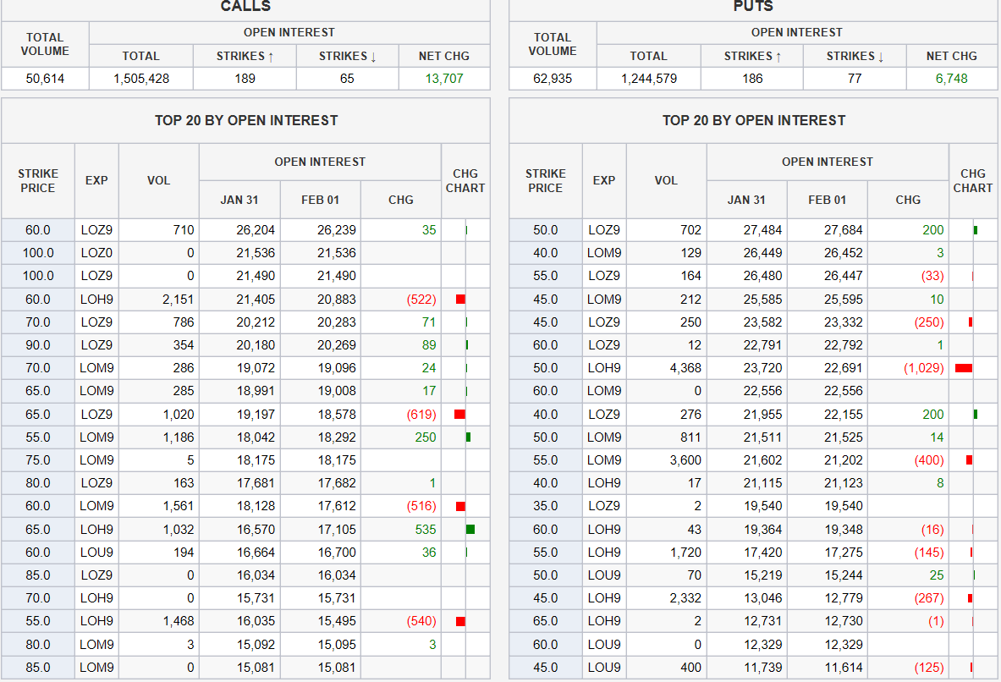
Task: Click the red bar beside calls change (619)
Action: click(460, 414)
